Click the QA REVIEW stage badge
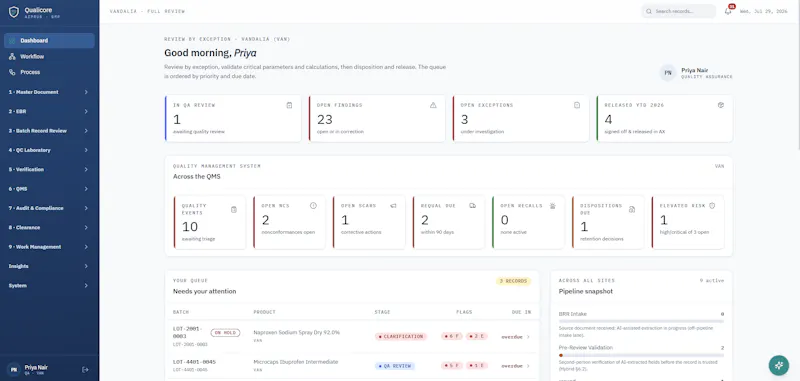The width and height of the screenshot is (800, 381). (395, 366)
